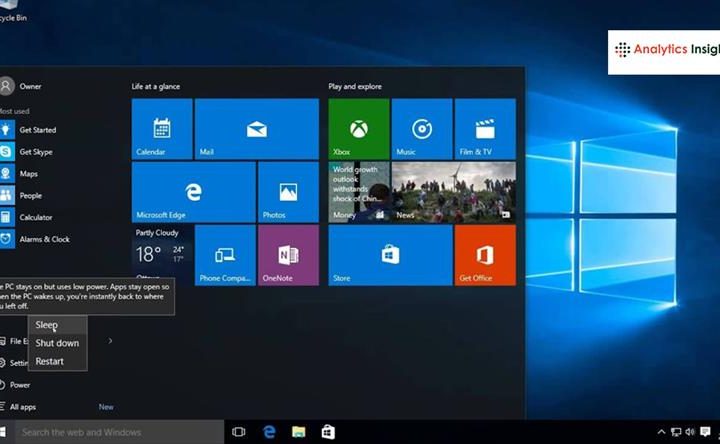This screenshot has height=444, width=720.
Task: Open the Film & TV tile
Action: coord(485,129)
